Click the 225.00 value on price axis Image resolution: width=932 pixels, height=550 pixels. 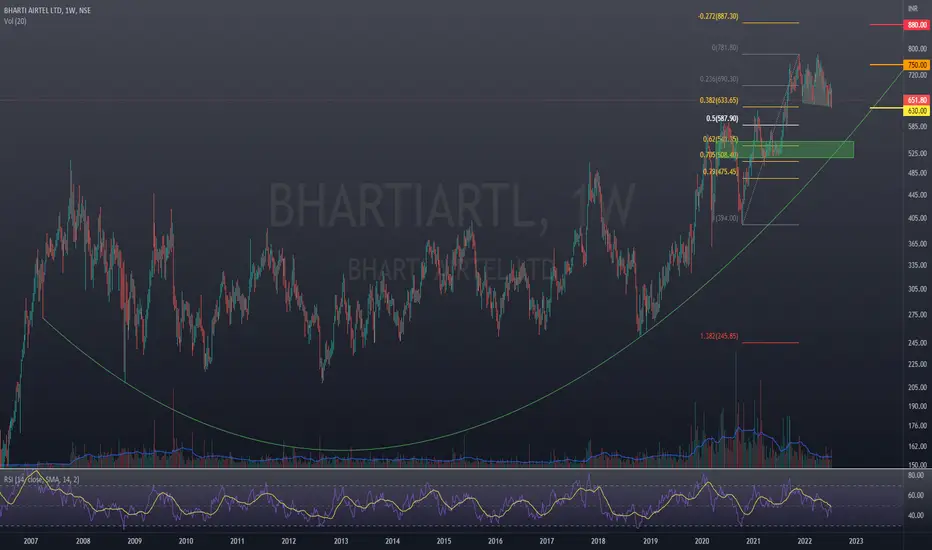(917, 364)
